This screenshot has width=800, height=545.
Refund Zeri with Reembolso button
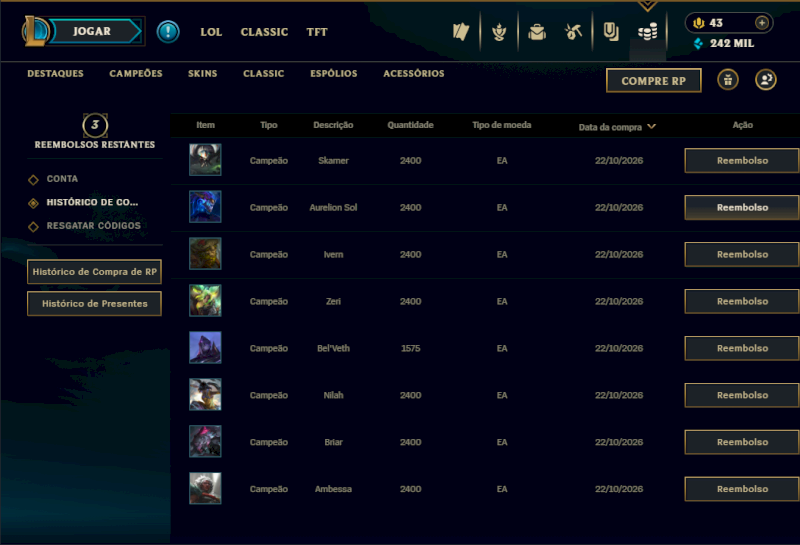coord(742,302)
